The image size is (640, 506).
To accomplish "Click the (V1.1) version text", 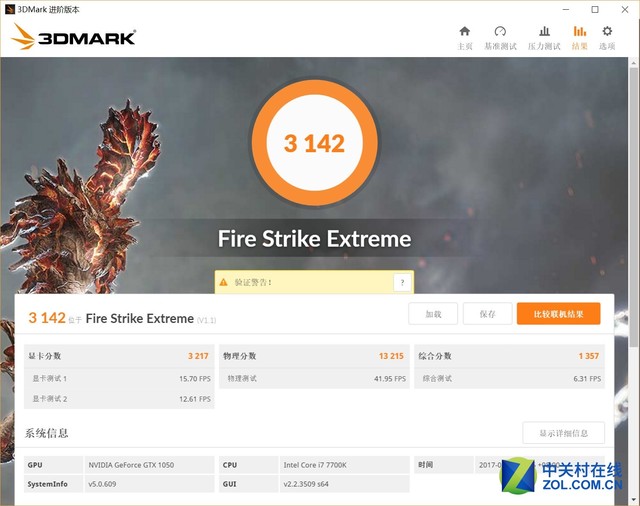I will point(207,320).
